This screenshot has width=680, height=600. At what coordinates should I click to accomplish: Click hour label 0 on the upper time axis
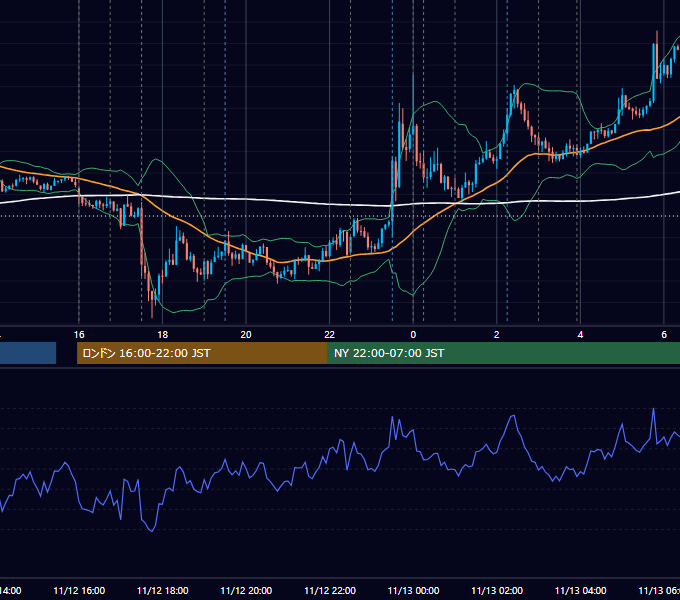pos(413,335)
